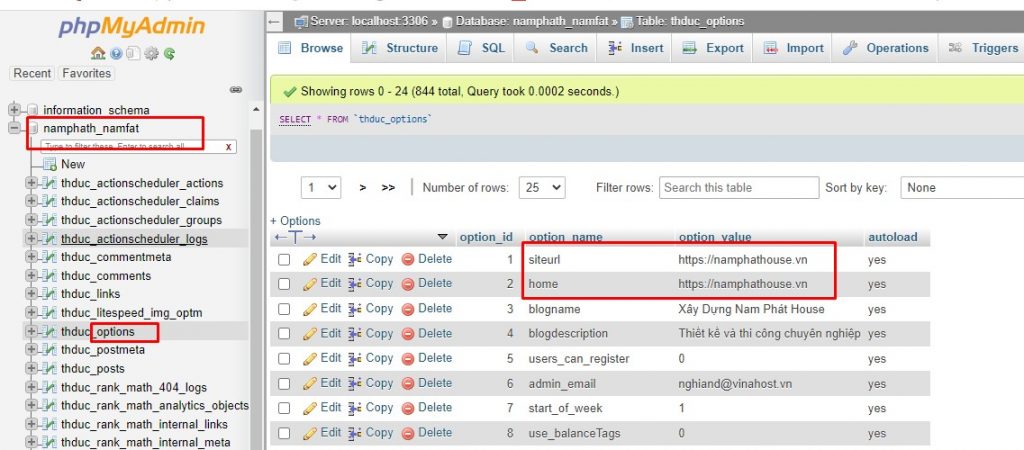Click the Recent tables button
This screenshot has width=1024, height=450.
(32, 73)
